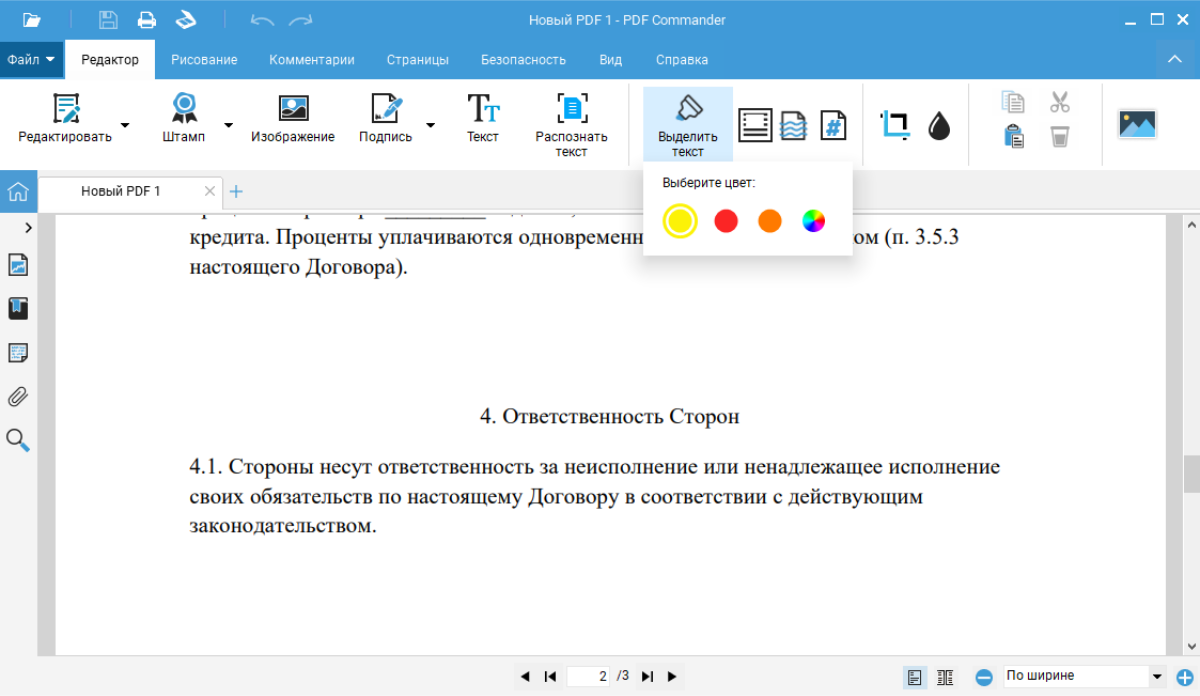Undo the last action
The height and width of the screenshot is (696, 1200).
click(x=262, y=20)
